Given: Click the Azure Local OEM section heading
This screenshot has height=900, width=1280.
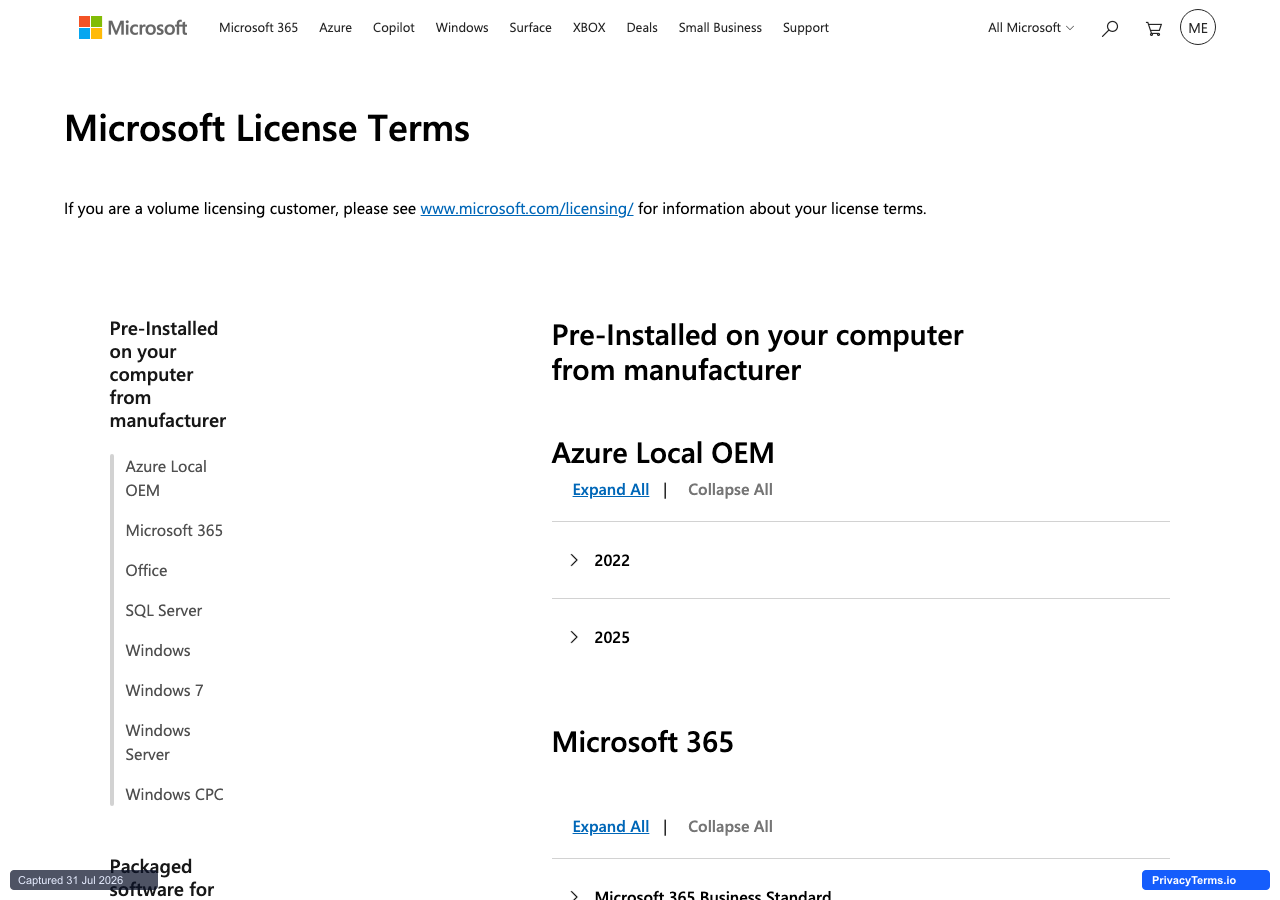Looking at the screenshot, I should tap(663, 453).
